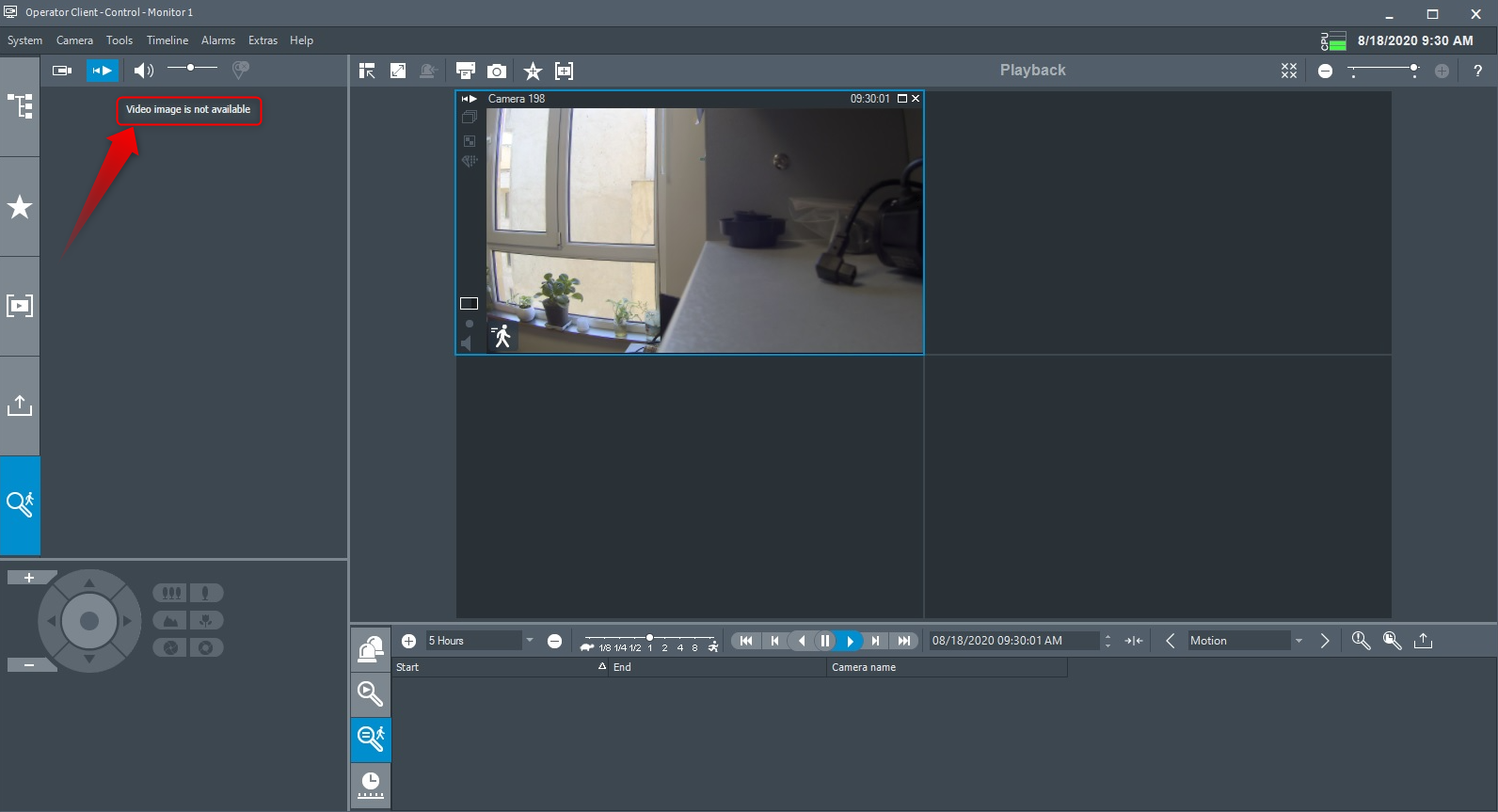Open the video search results magnifier tab
The width and height of the screenshot is (1498, 812).
pyautogui.click(x=371, y=694)
